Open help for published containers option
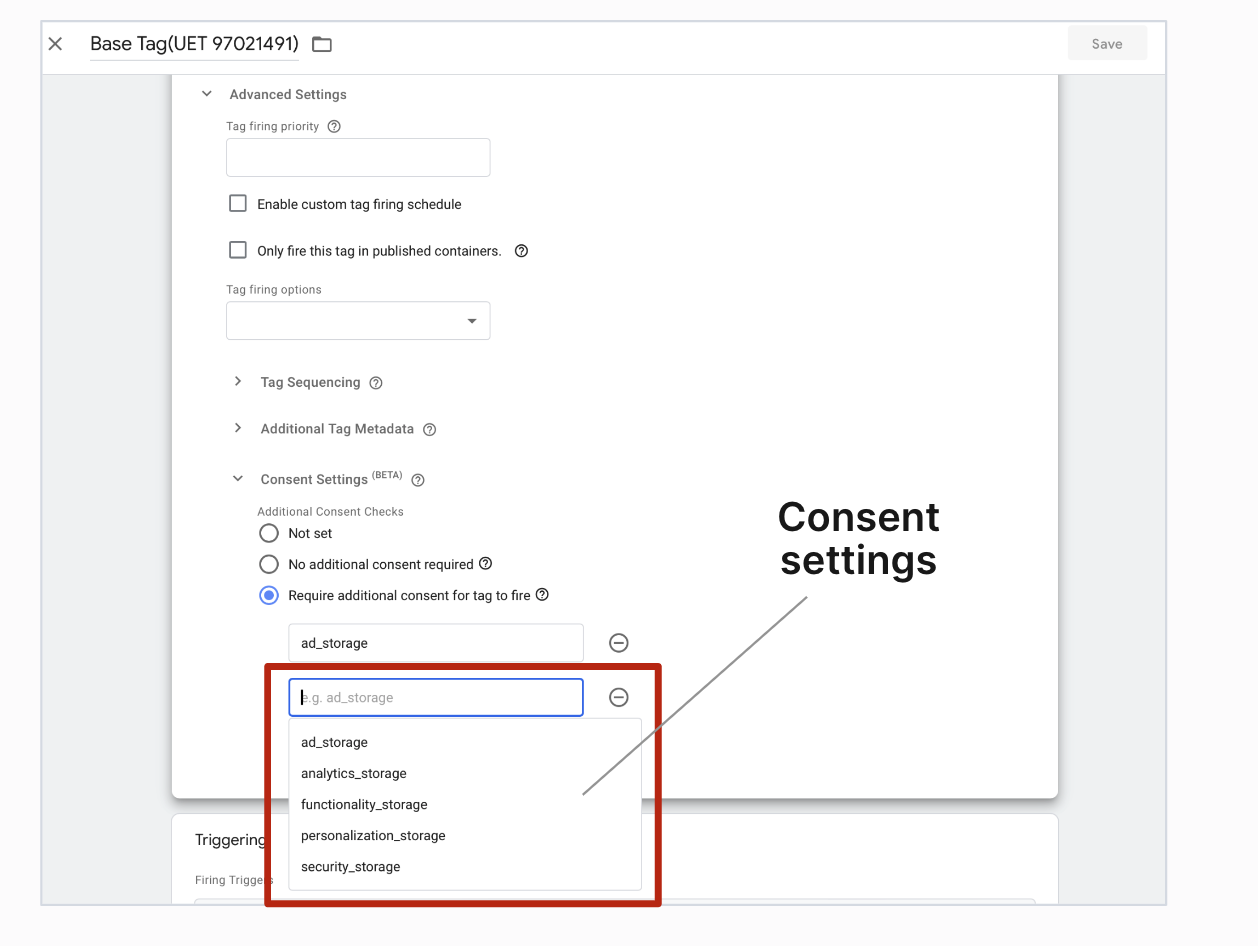 (x=521, y=251)
